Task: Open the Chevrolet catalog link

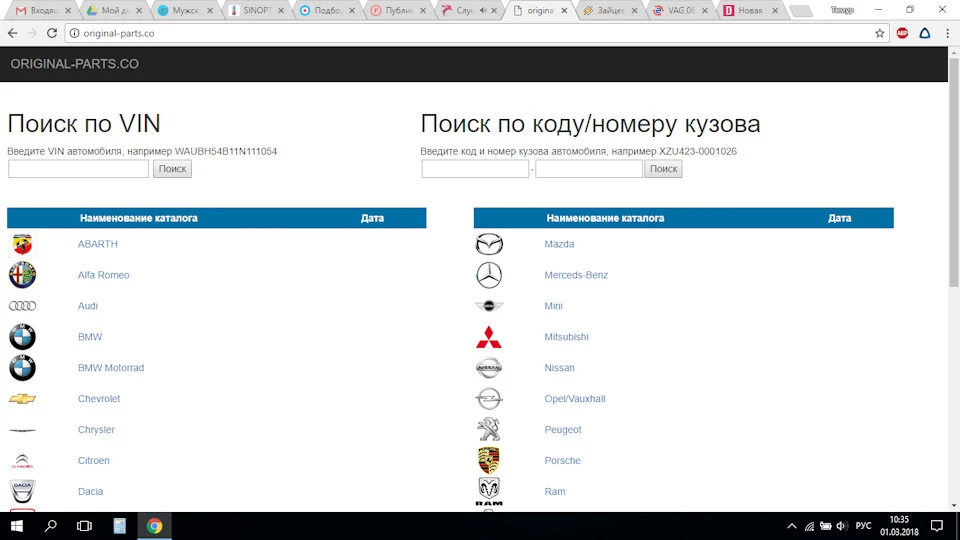Action: click(99, 399)
